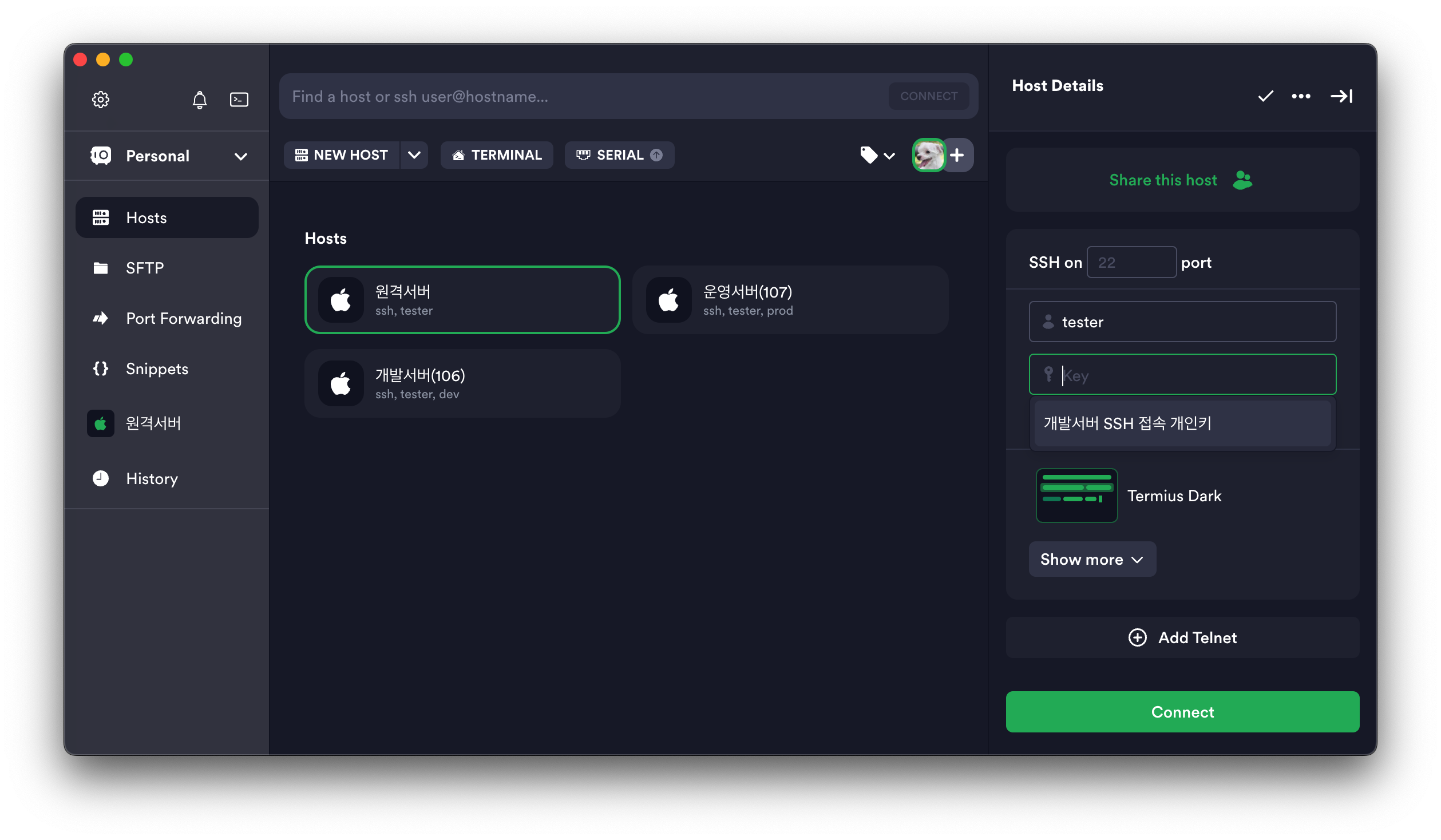This screenshot has height=840, width=1441.
Task: Open the tag filter dropdown
Action: click(x=877, y=155)
